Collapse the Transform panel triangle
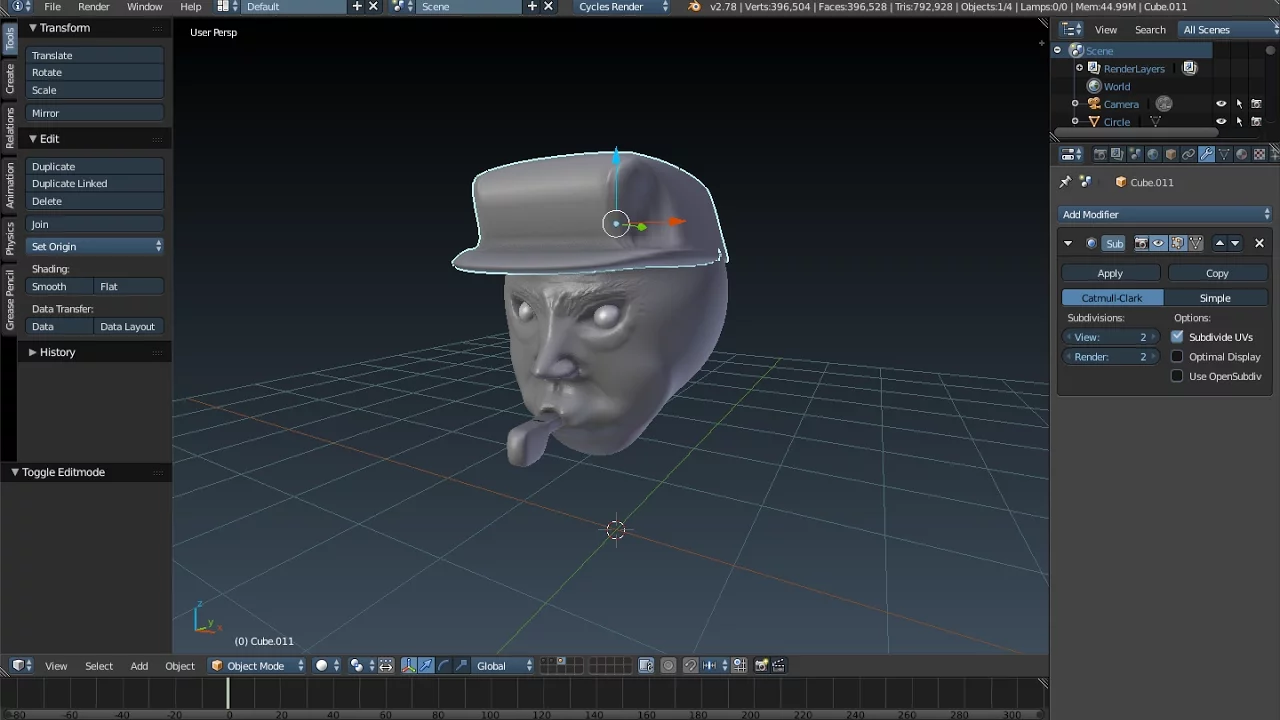 [33, 28]
